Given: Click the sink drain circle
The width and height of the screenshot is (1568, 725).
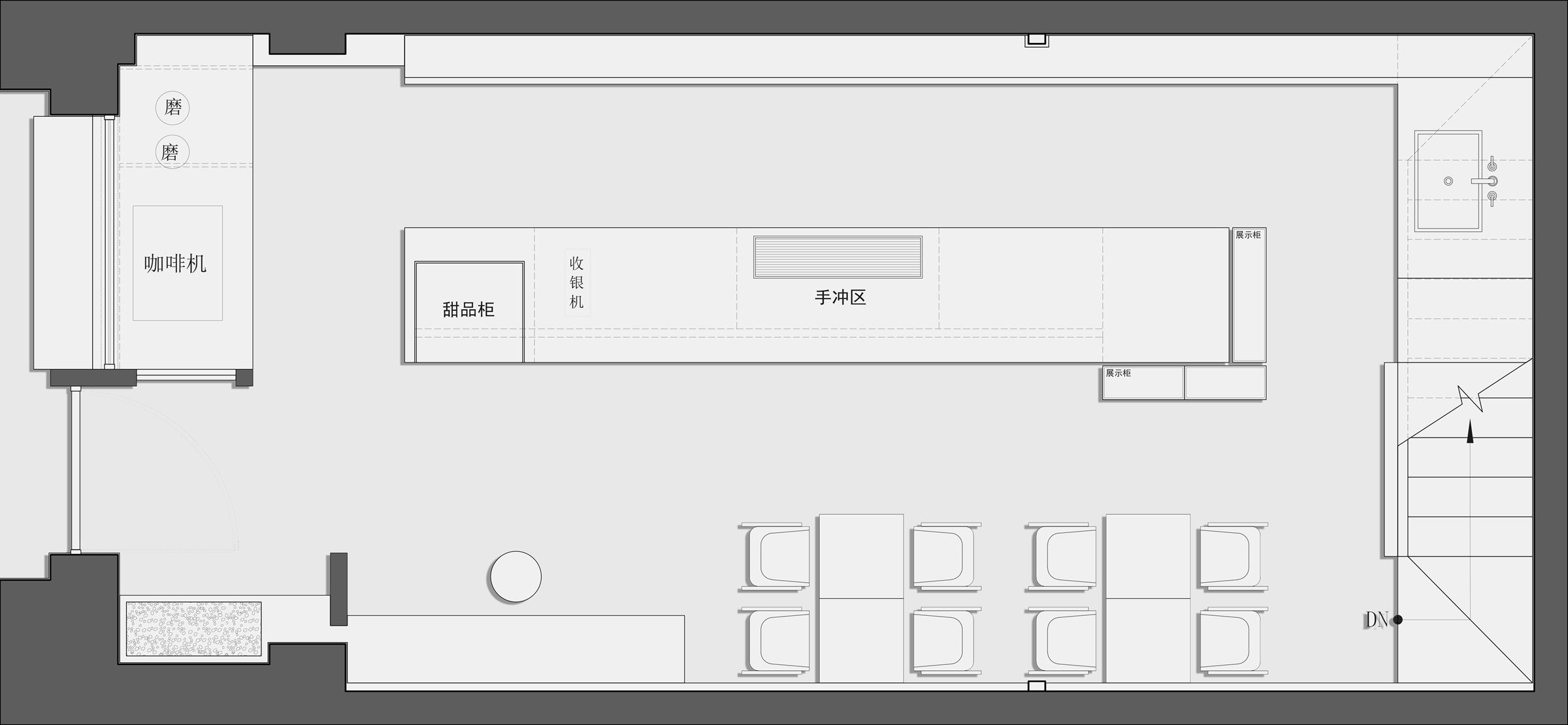Looking at the screenshot, I should pyautogui.click(x=1448, y=181).
